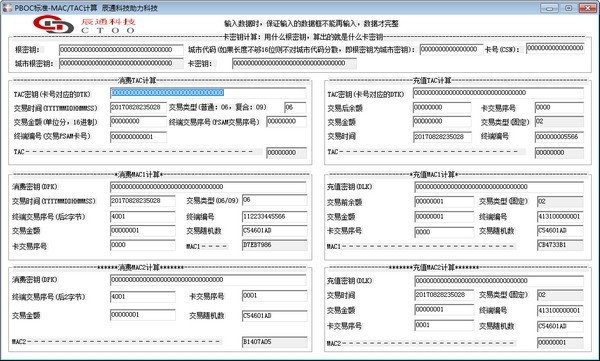This screenshot has height=361, width=600.
Task: Focus the 根密钥 root key field
Action: (121, 50)
